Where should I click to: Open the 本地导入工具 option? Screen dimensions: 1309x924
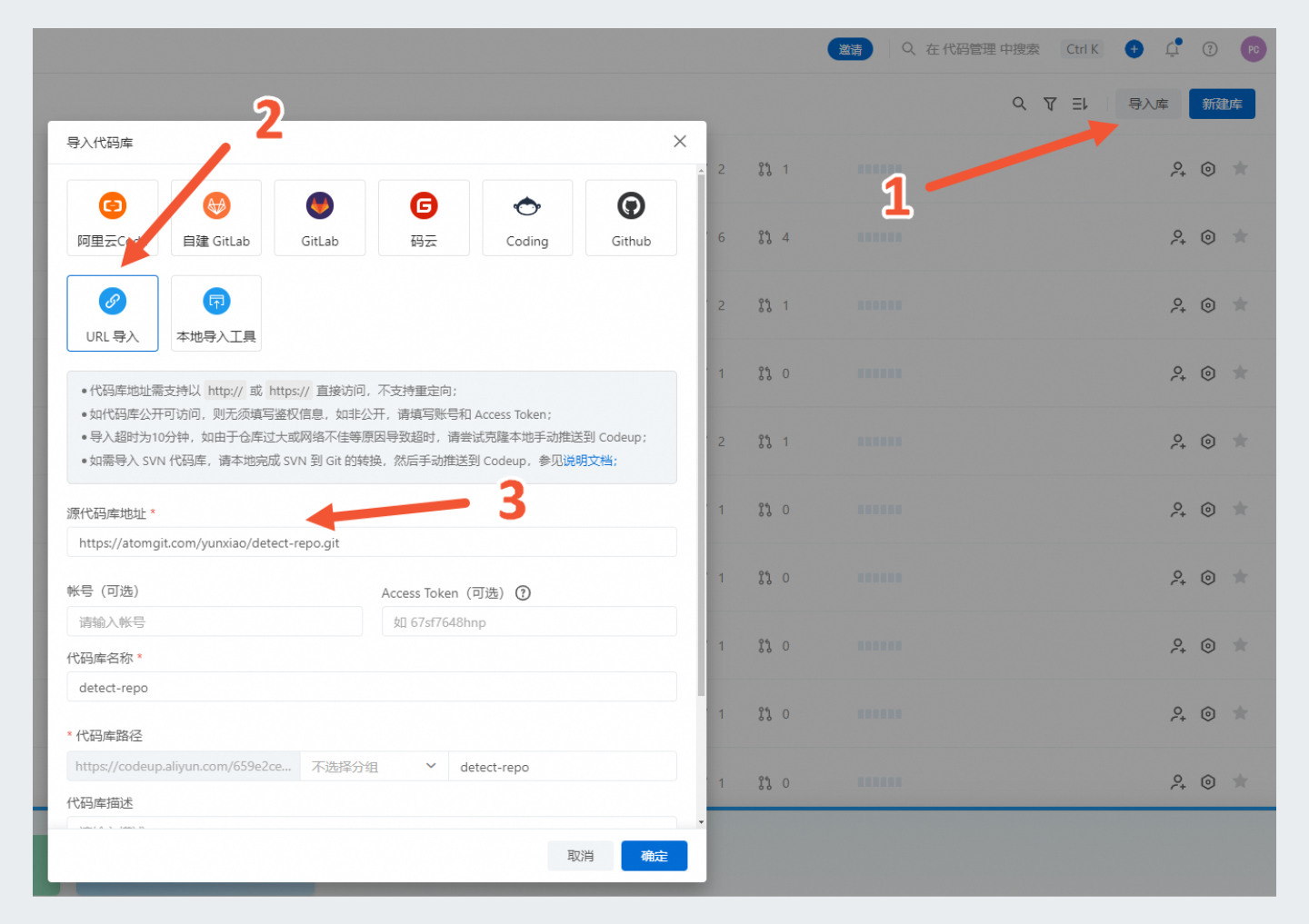pyautogui.click(x=216, y=313)
